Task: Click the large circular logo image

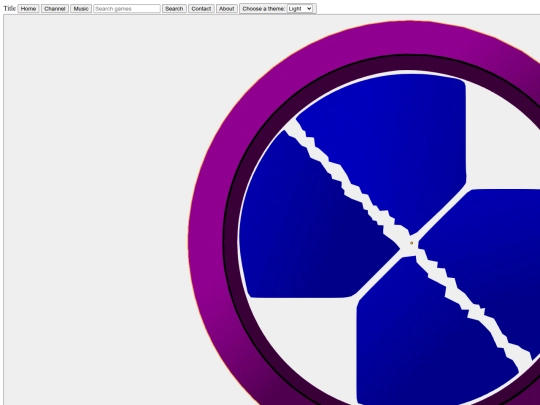Action: coord(364,212)
